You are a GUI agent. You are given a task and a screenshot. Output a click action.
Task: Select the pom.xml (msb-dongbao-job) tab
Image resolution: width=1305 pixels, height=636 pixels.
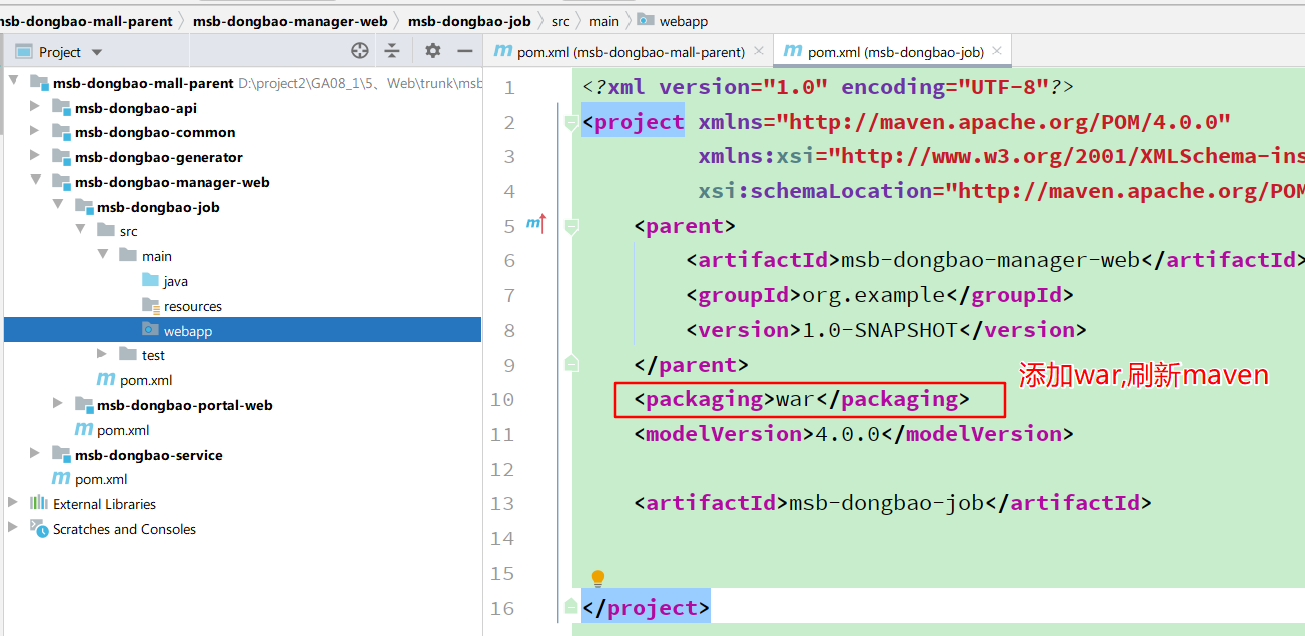895,52
